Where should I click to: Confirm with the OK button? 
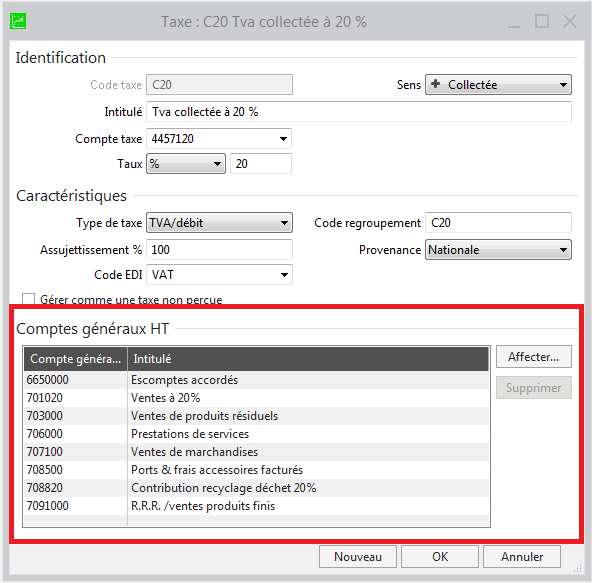click(x=440, y=557)
